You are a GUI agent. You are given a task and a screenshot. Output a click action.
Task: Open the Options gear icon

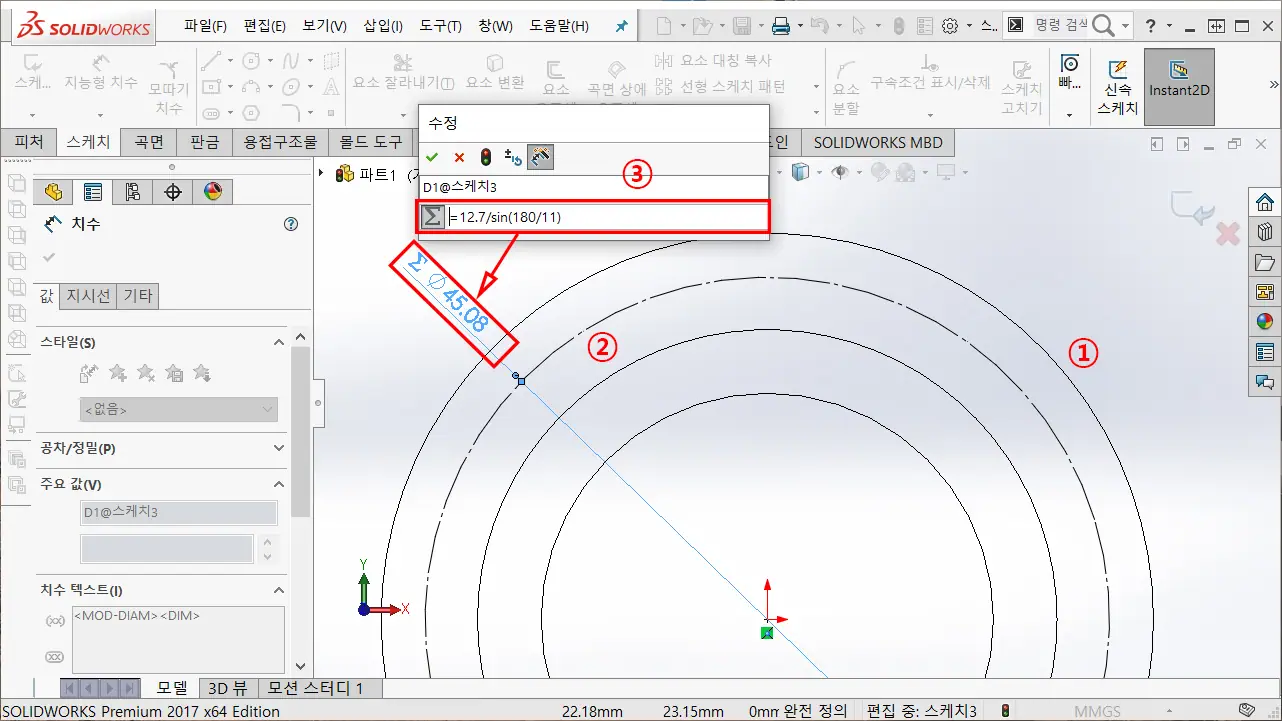[950, 26]
